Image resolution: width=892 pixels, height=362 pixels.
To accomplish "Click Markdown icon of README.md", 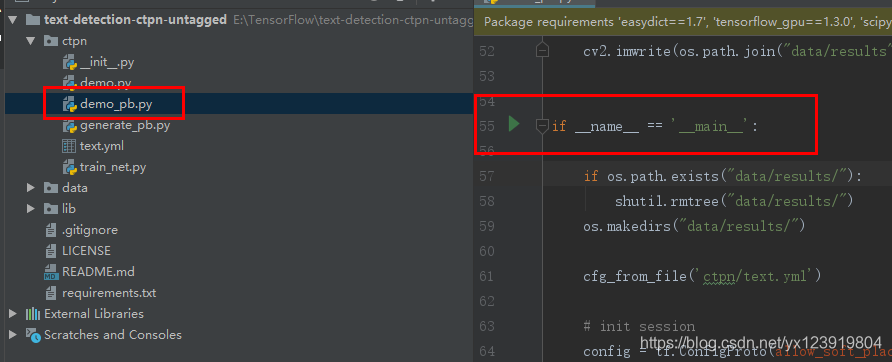I will click(51, 272).
